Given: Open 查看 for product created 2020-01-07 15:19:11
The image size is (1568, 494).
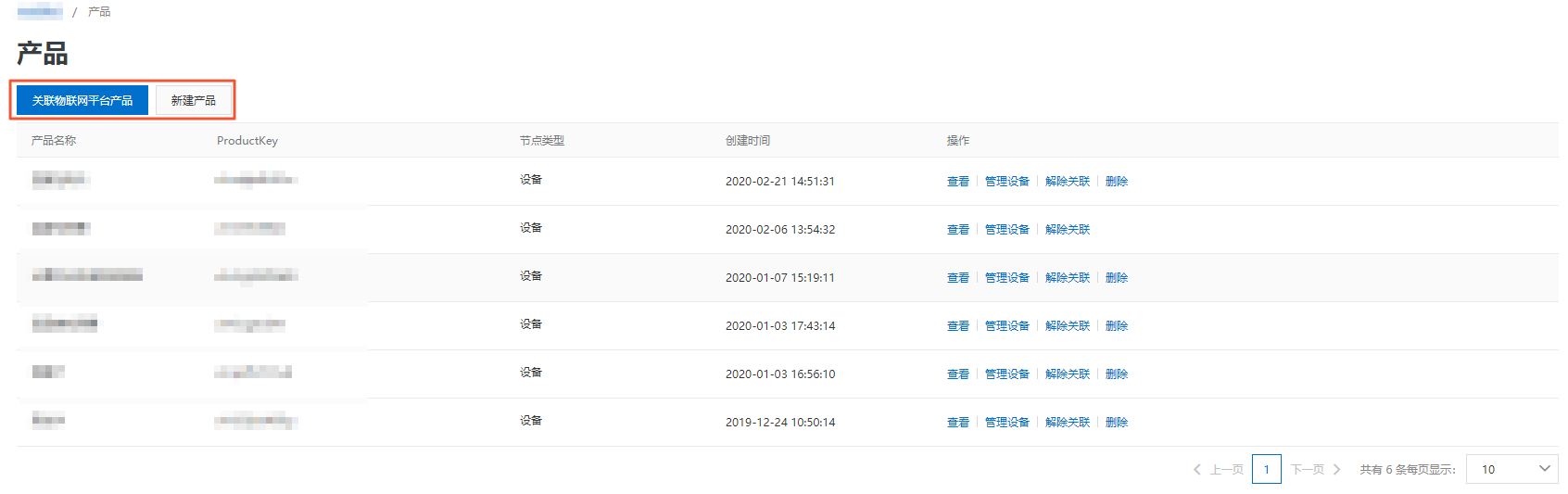Looking at the screenshot, I should click(958, 278).
